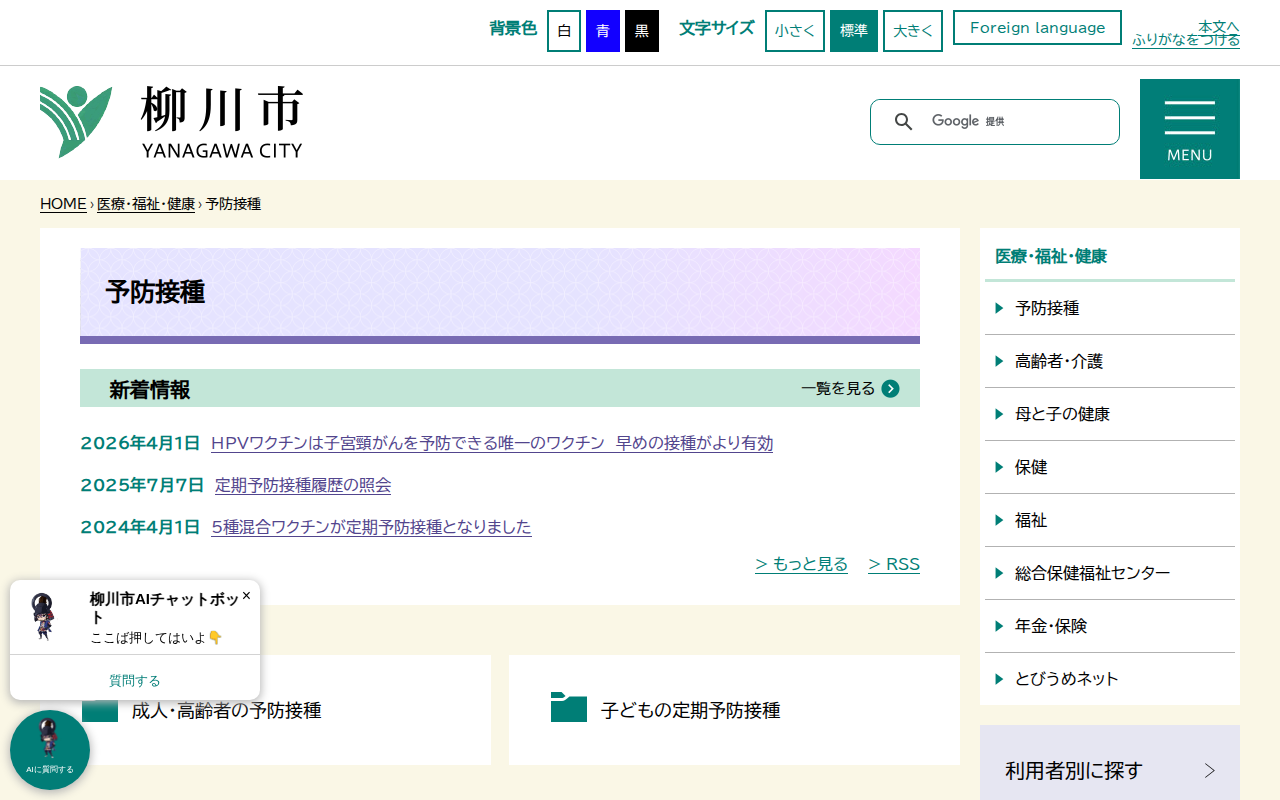Image resolution: width=1280 pixels, height=800 pixels.
Task: Click folder icon beside 成人・高齢者の予防接種
Action: pos(99,710)
